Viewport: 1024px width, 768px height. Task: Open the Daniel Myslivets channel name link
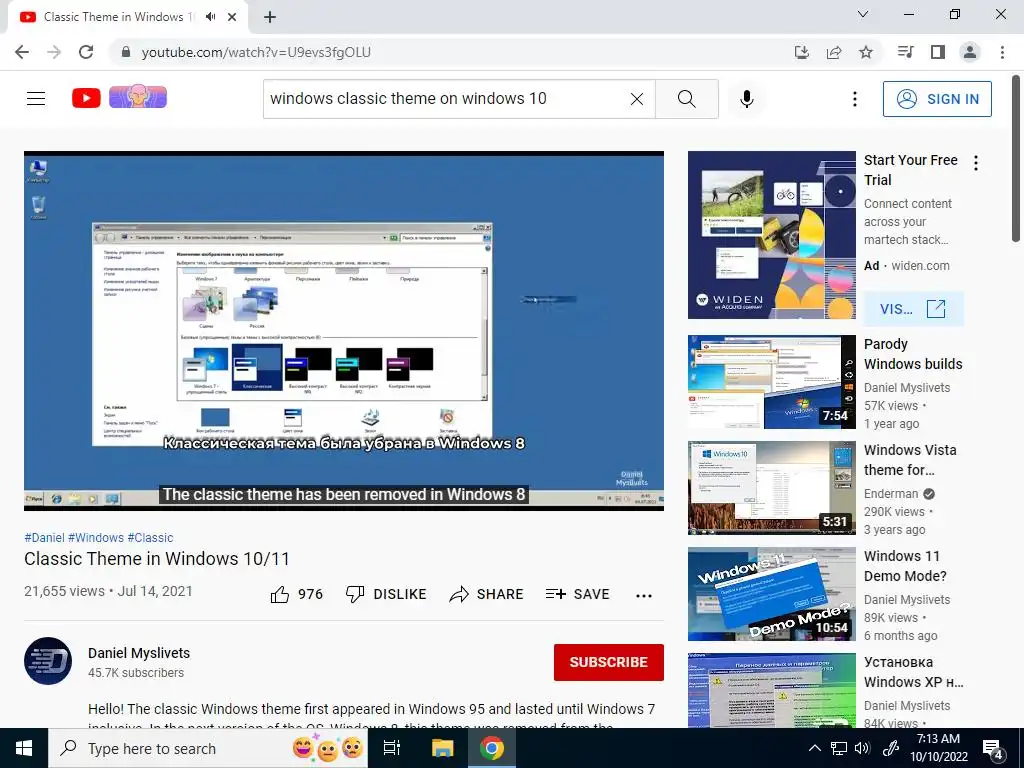[x=139, y=653]
